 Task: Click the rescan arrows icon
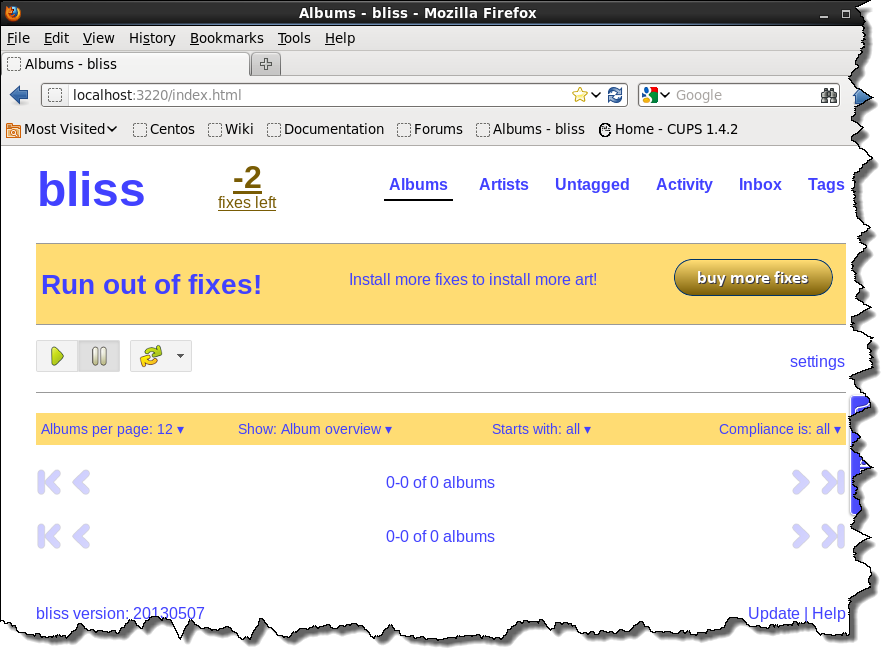(151, 356)
